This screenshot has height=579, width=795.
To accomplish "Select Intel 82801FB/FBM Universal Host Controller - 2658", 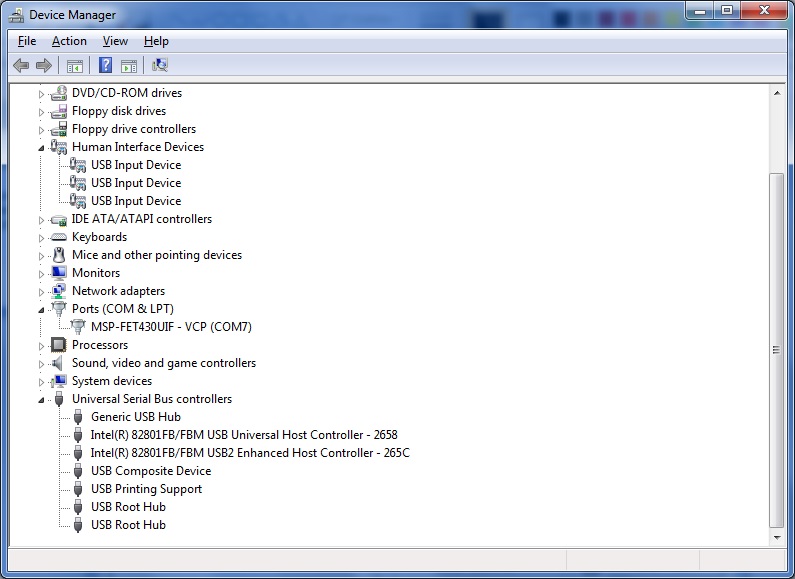I will pyautogui.click(x=244, y=435).
